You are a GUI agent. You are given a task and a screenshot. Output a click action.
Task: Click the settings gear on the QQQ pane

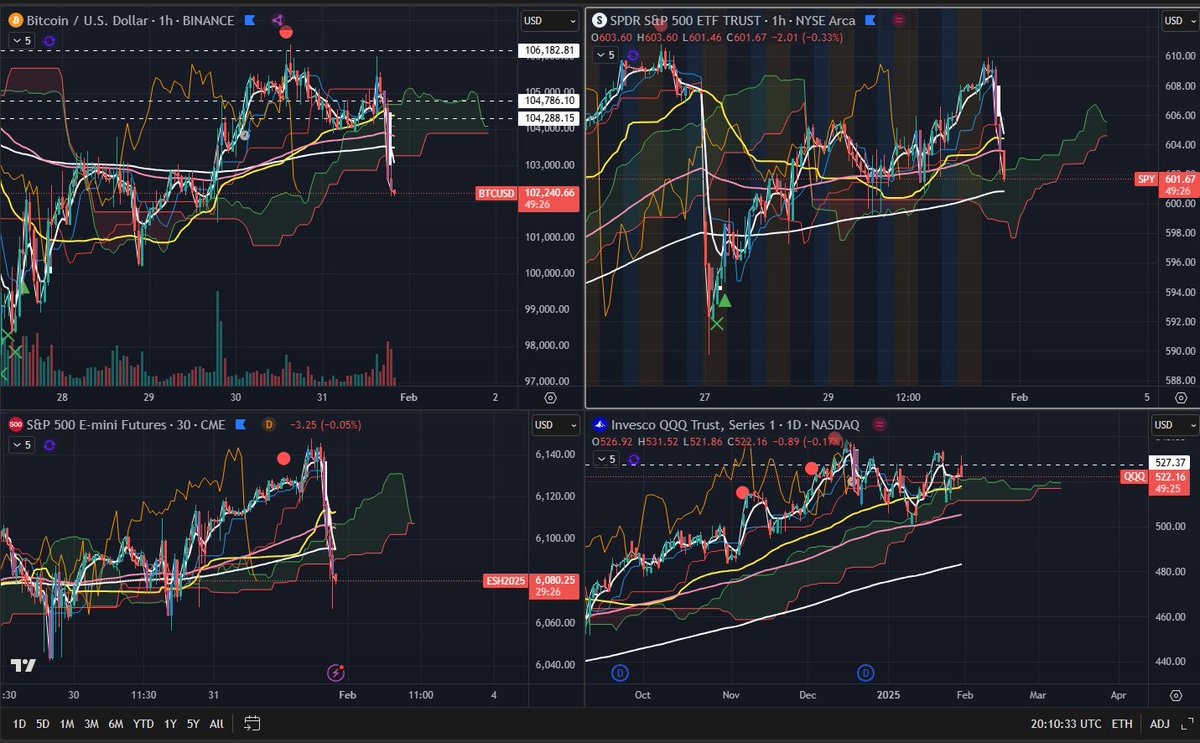click(633, 459)
